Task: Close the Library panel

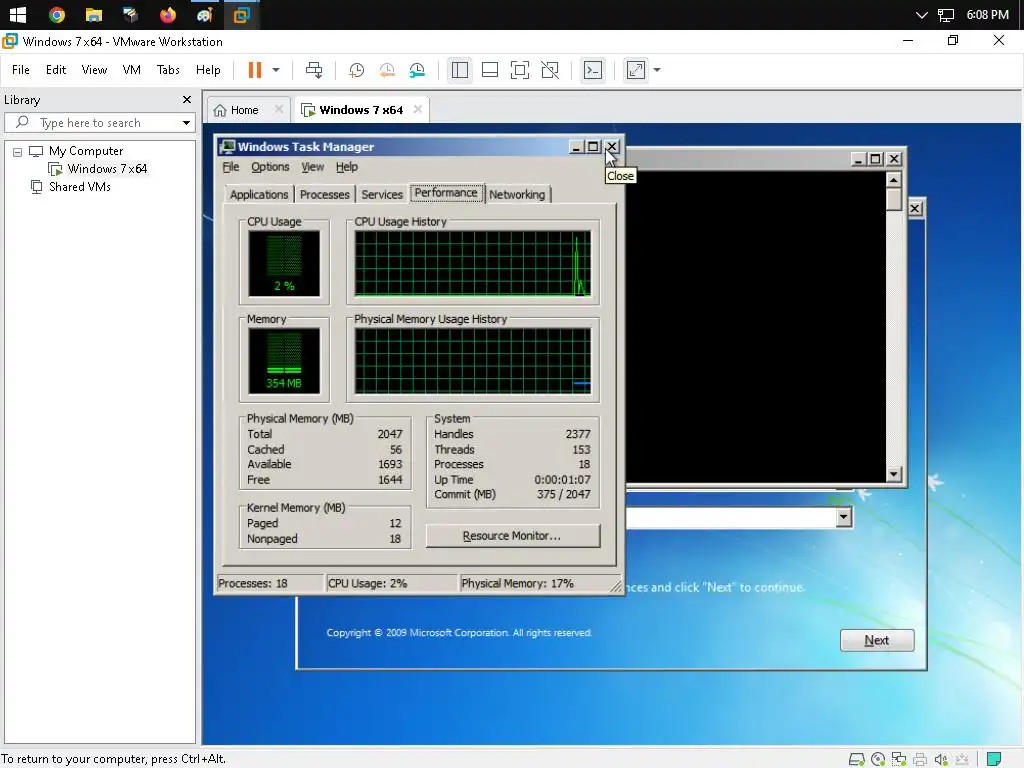Action: click(187, 99)
